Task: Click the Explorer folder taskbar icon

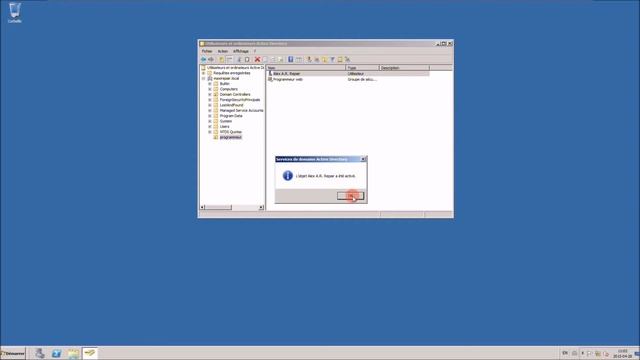Action: [x=73, y=353]
